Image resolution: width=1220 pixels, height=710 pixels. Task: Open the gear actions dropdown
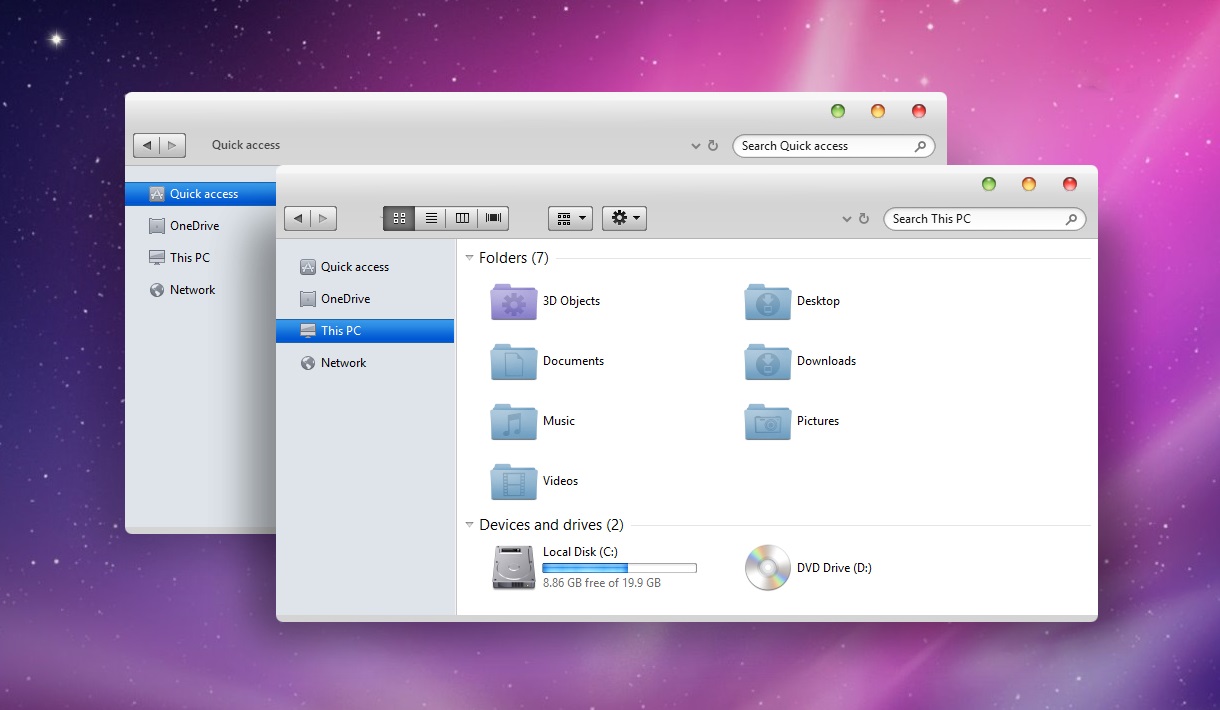click(x=624, y=218)
